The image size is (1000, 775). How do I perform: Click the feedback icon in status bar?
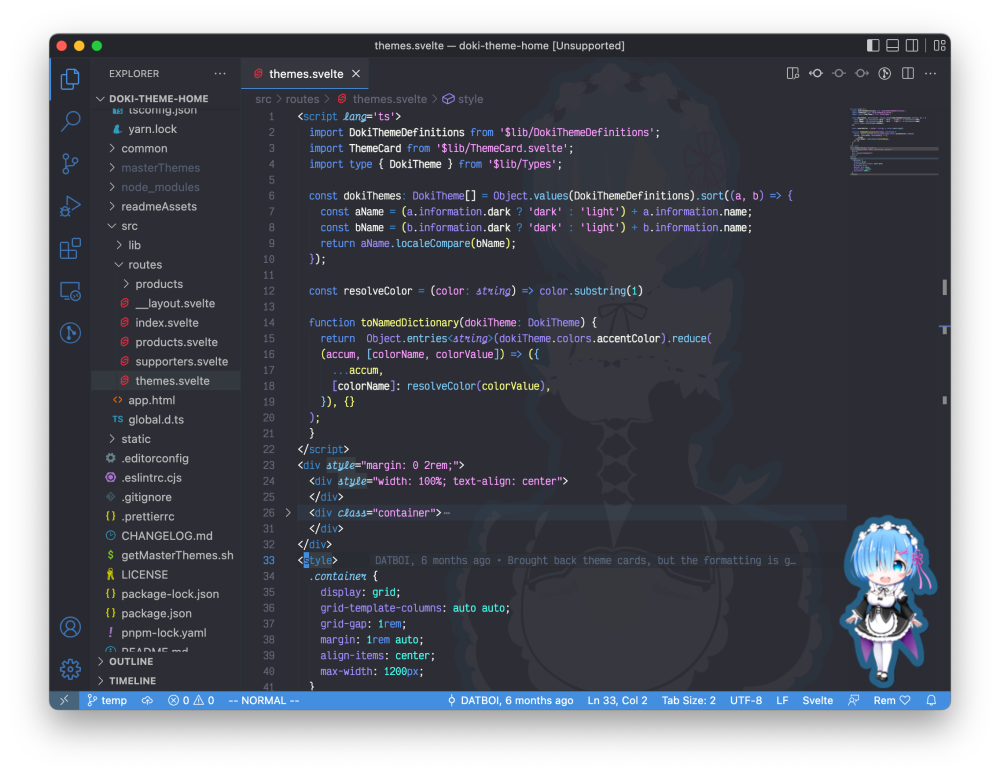[853, 700]
